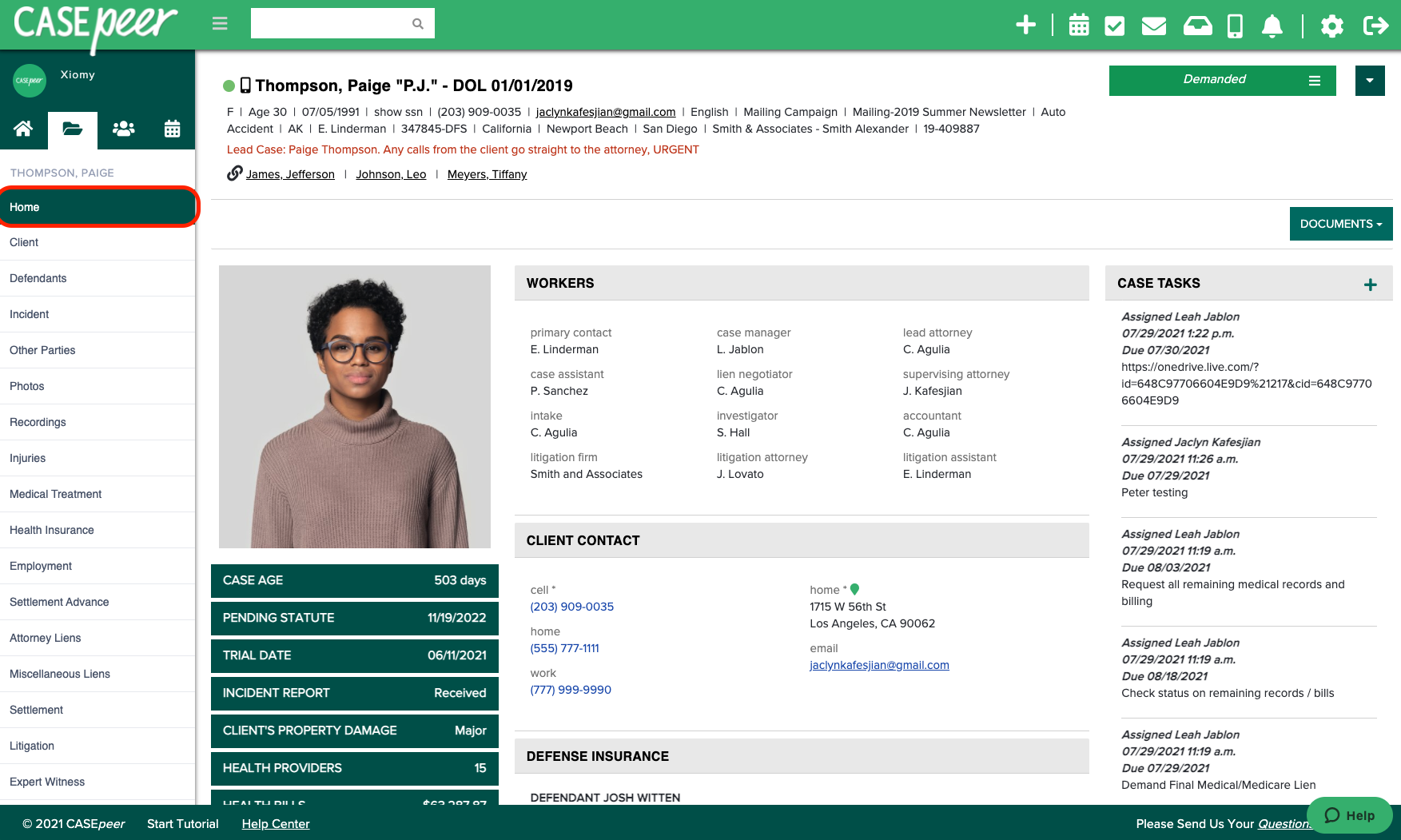Toggle the sidebar with the hamburger icon
Image resolution: width=1401 pixels, height=840 pixels.
pyautogui.click(x=219, y=23)
